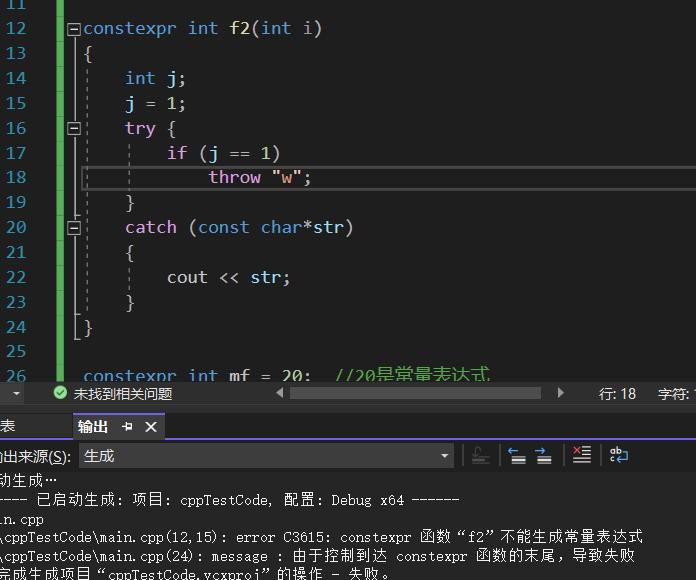Toggle word wrap in the output window
This screenshot has height=580, width=696.
pos(619,456)
